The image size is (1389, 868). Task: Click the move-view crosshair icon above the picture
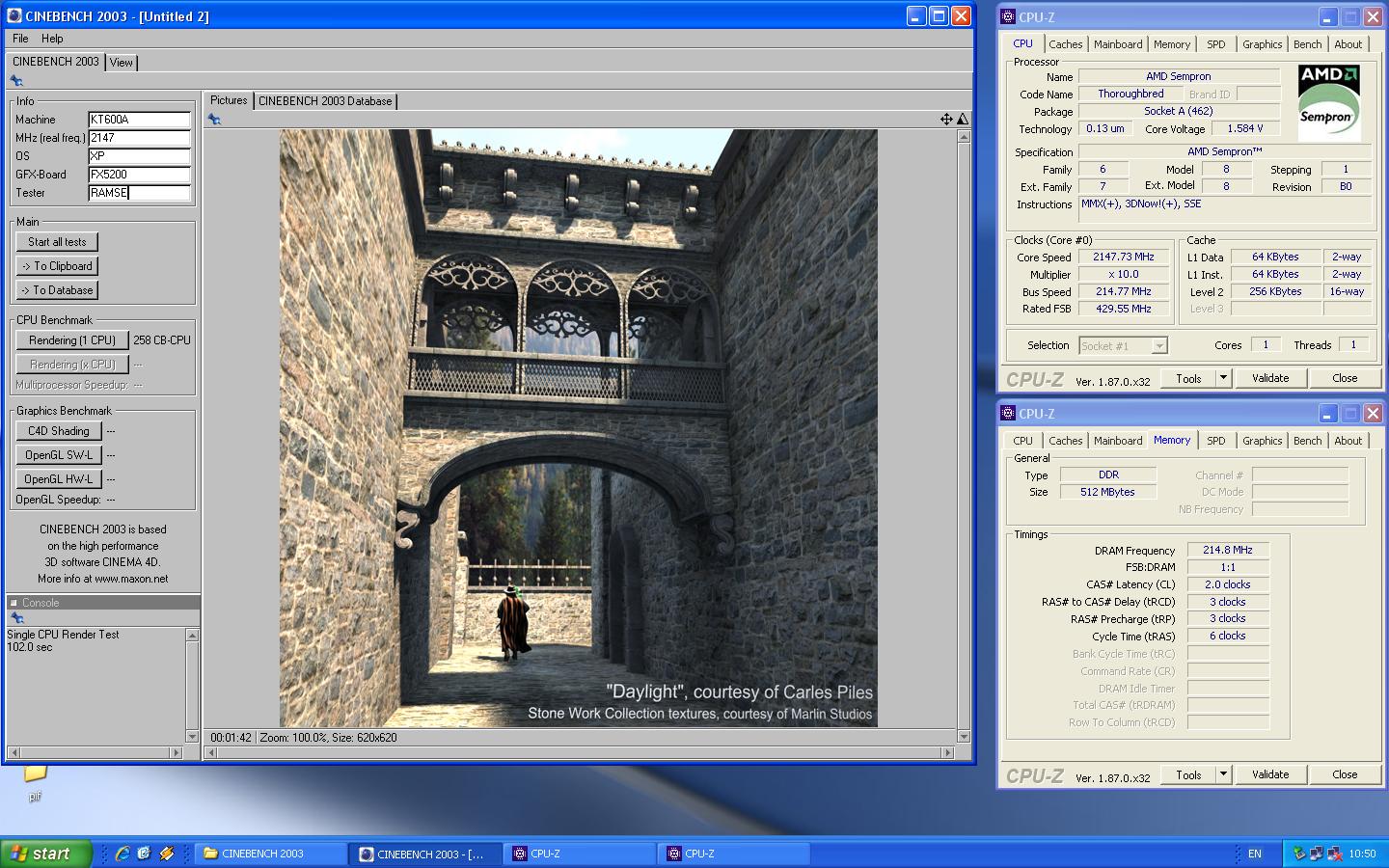tap(946, 119)
